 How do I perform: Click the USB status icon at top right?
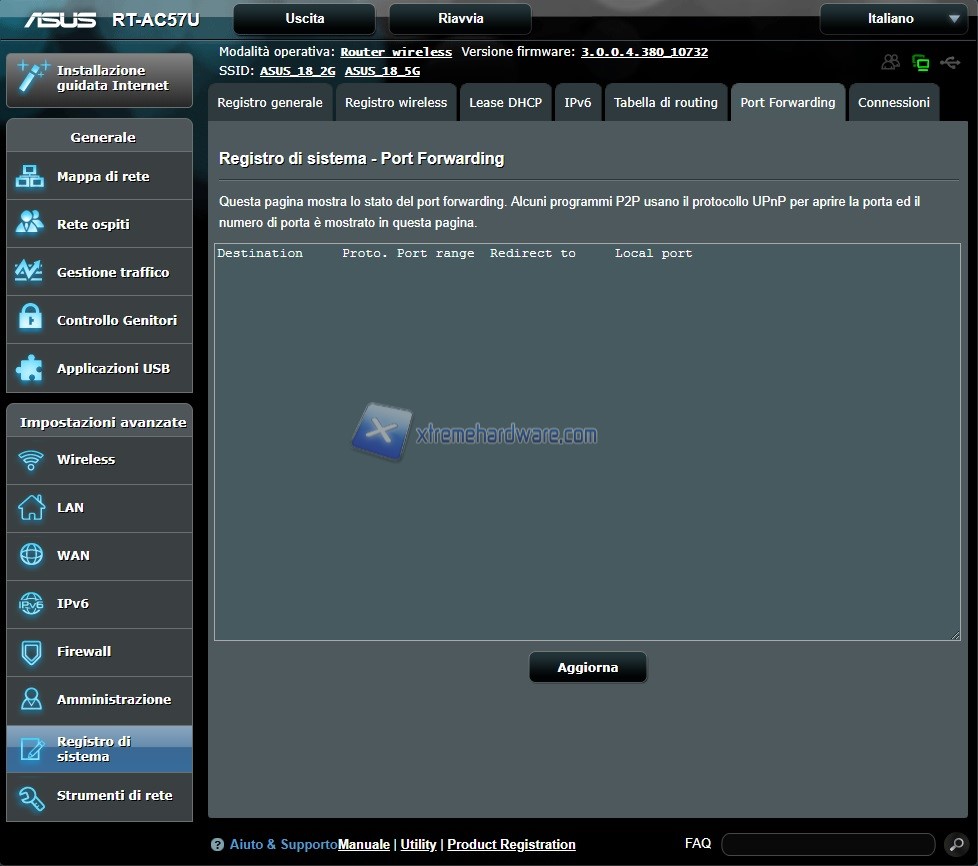tap(949, 63)
